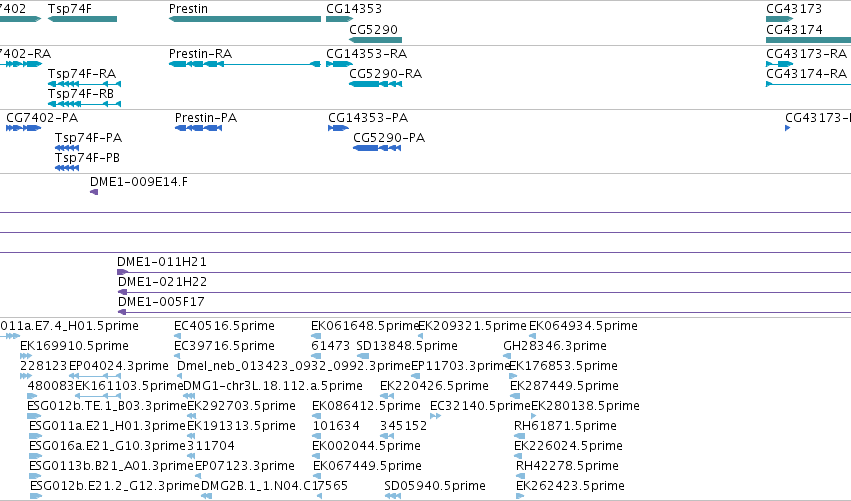Select the Tsp74F-PB coding sequence label
851x501 pixels.
pos(87,158)
